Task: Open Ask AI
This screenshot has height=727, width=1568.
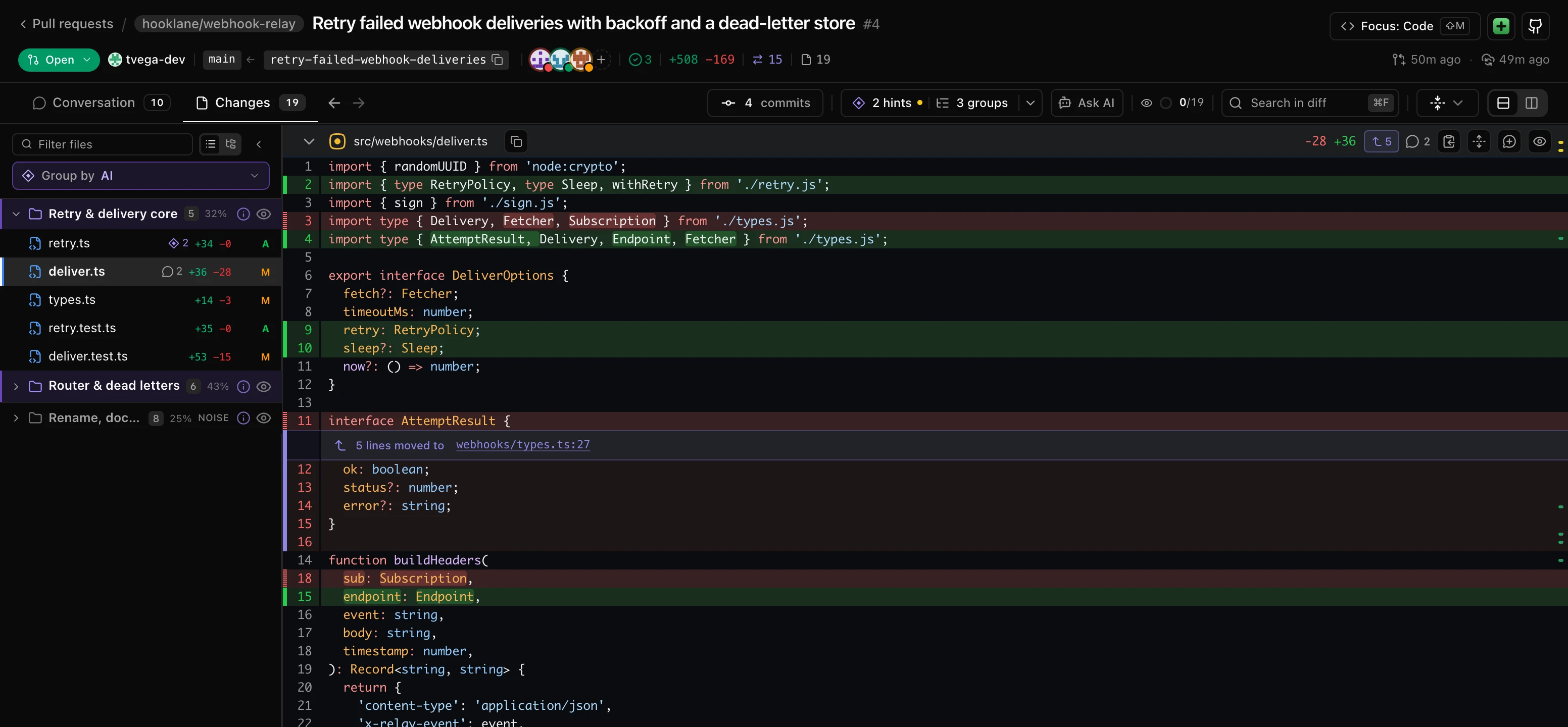Action: pos(1087,103)
